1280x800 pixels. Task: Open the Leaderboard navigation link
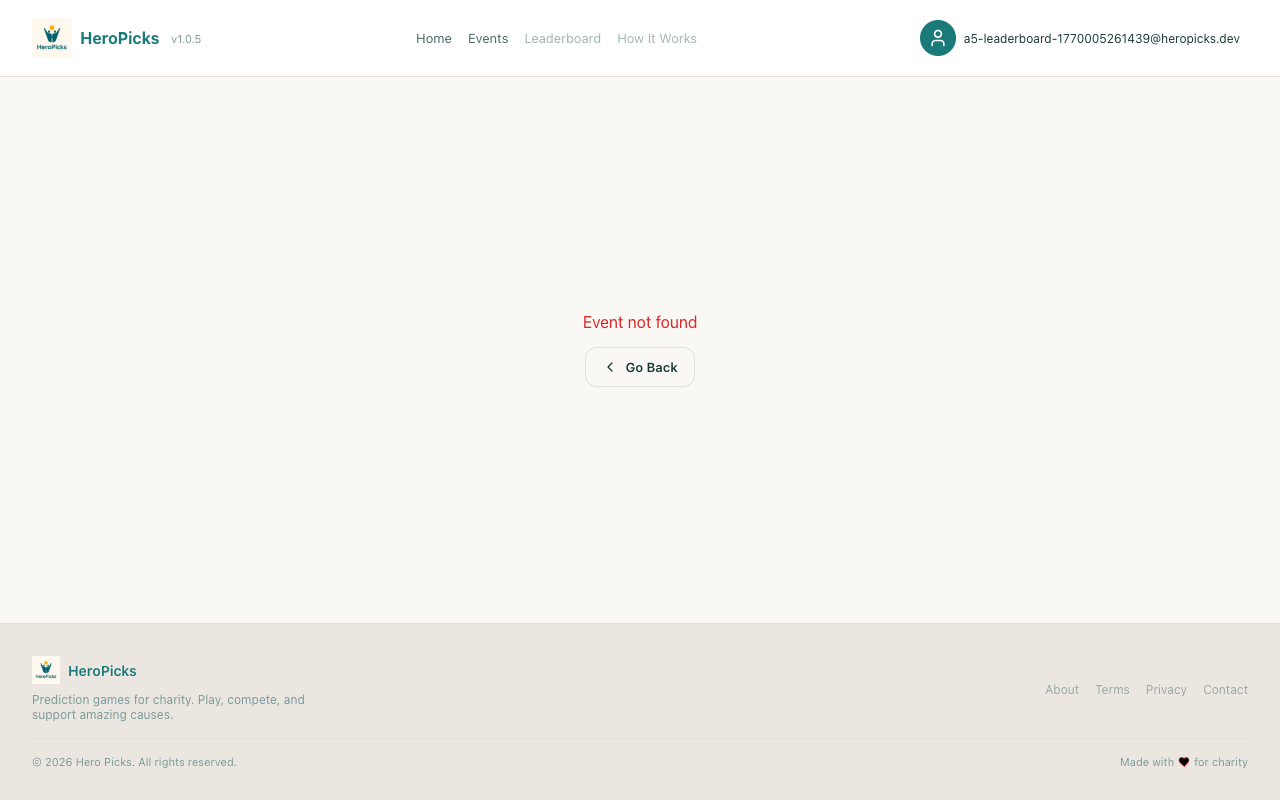(562, 38)
